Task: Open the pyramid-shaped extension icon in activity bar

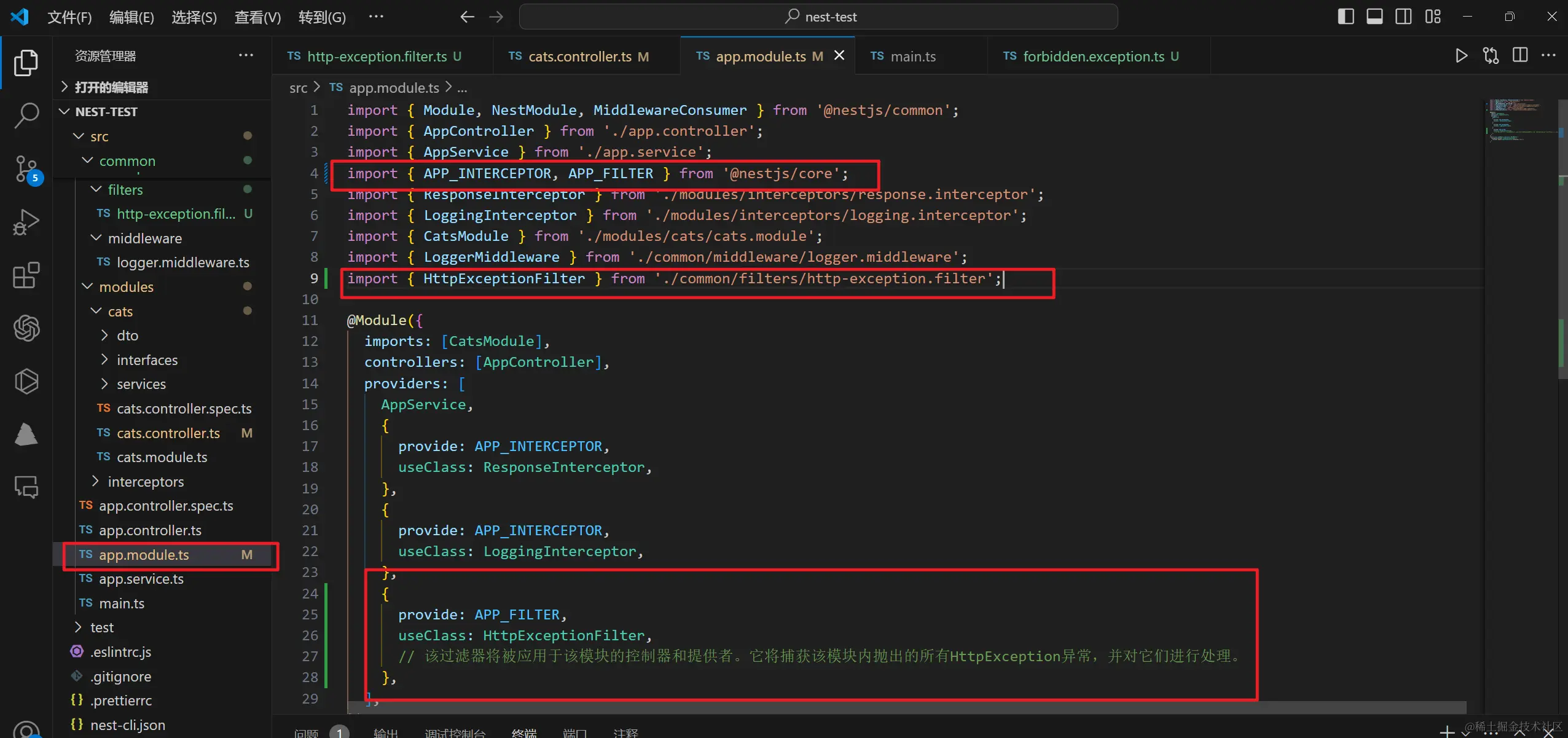Action: click(x=26, y=434)
